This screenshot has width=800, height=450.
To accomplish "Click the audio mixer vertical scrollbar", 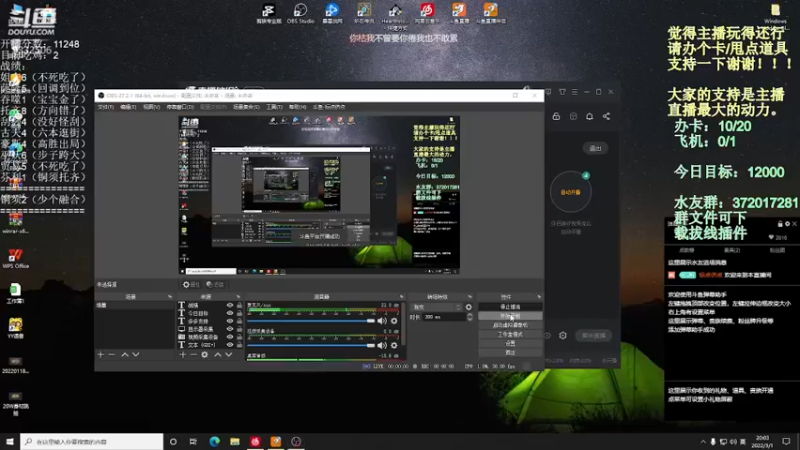I will [404, 324].
